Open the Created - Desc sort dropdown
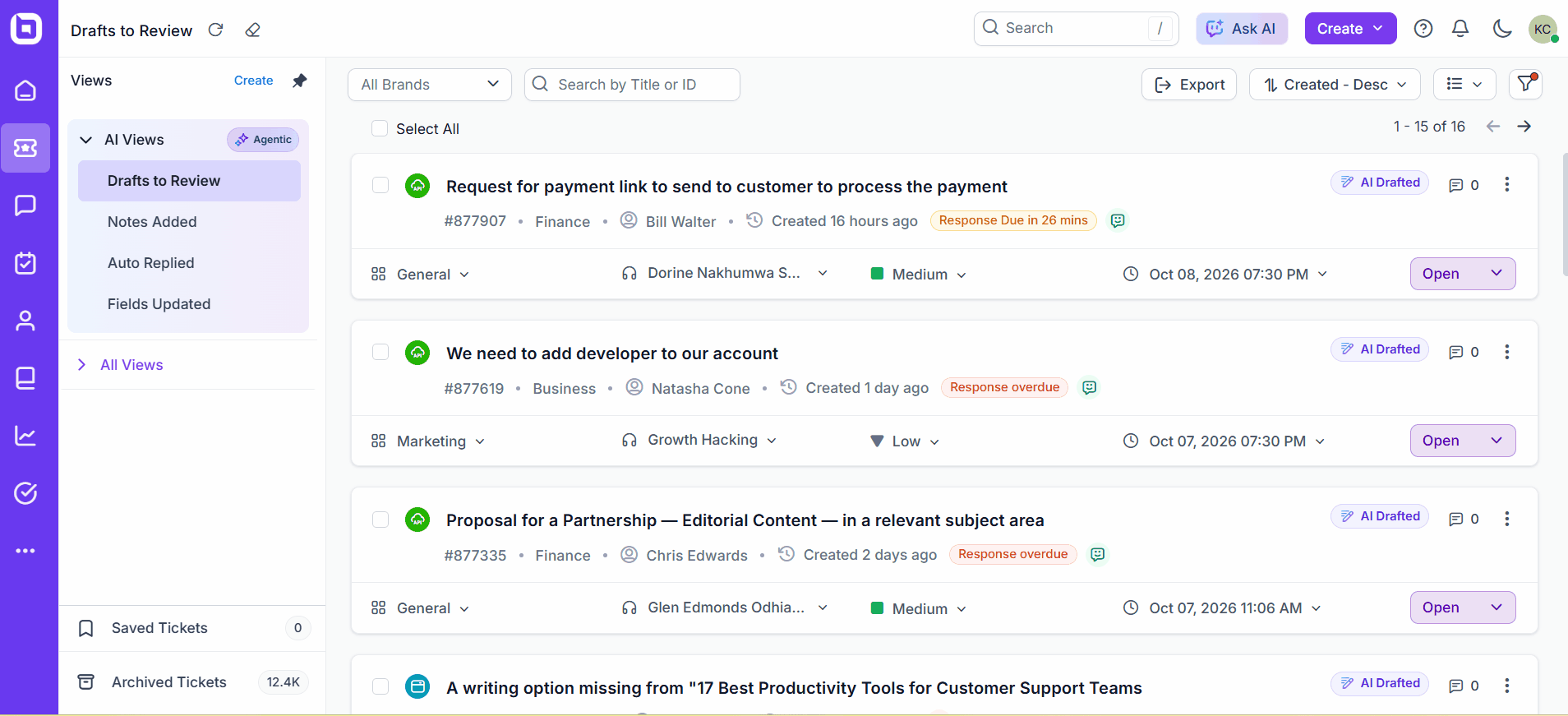The height and width of the screenshot is (716, 1568). tap(1335, 85)
